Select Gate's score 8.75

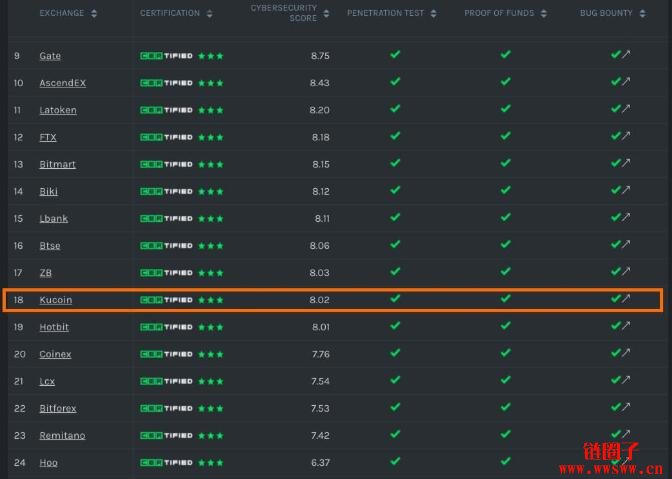320,56
